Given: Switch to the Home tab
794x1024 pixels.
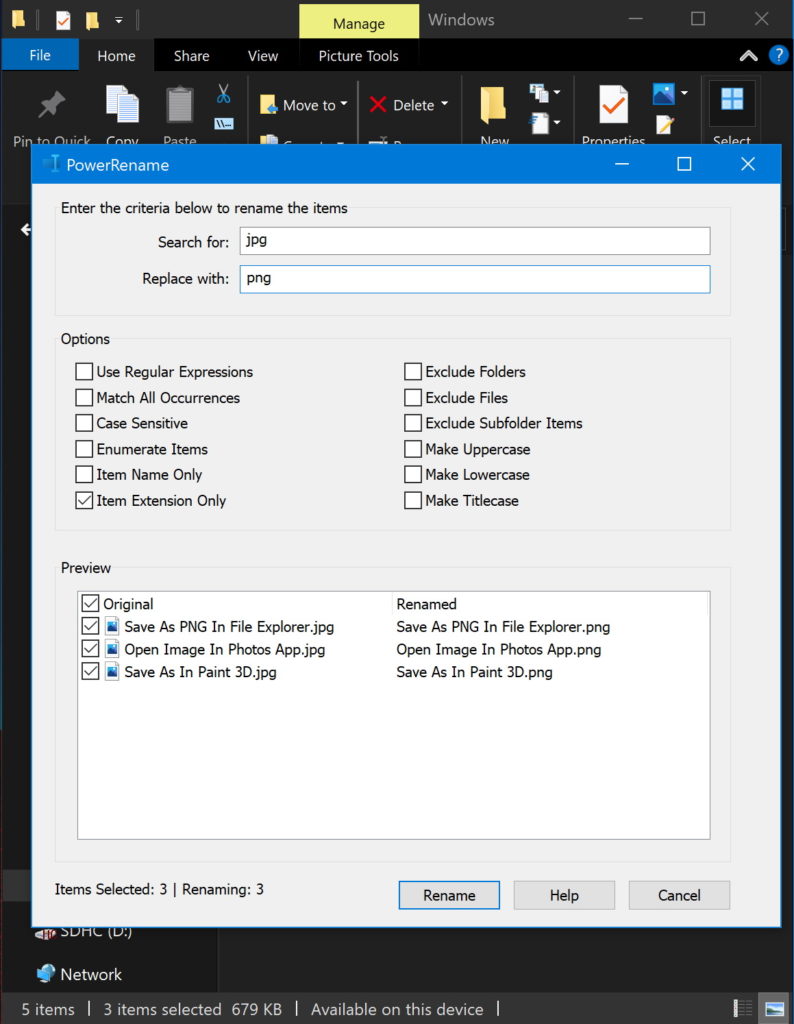Looking at the screenshot, I should click(116, 56).
